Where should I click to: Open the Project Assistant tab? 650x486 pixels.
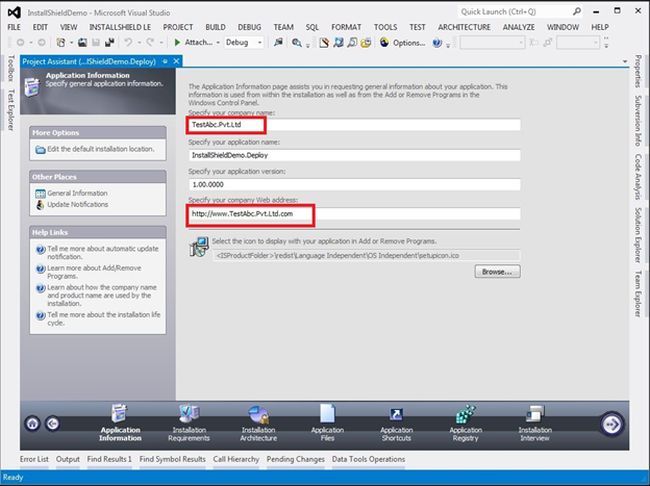pos(89,61)
